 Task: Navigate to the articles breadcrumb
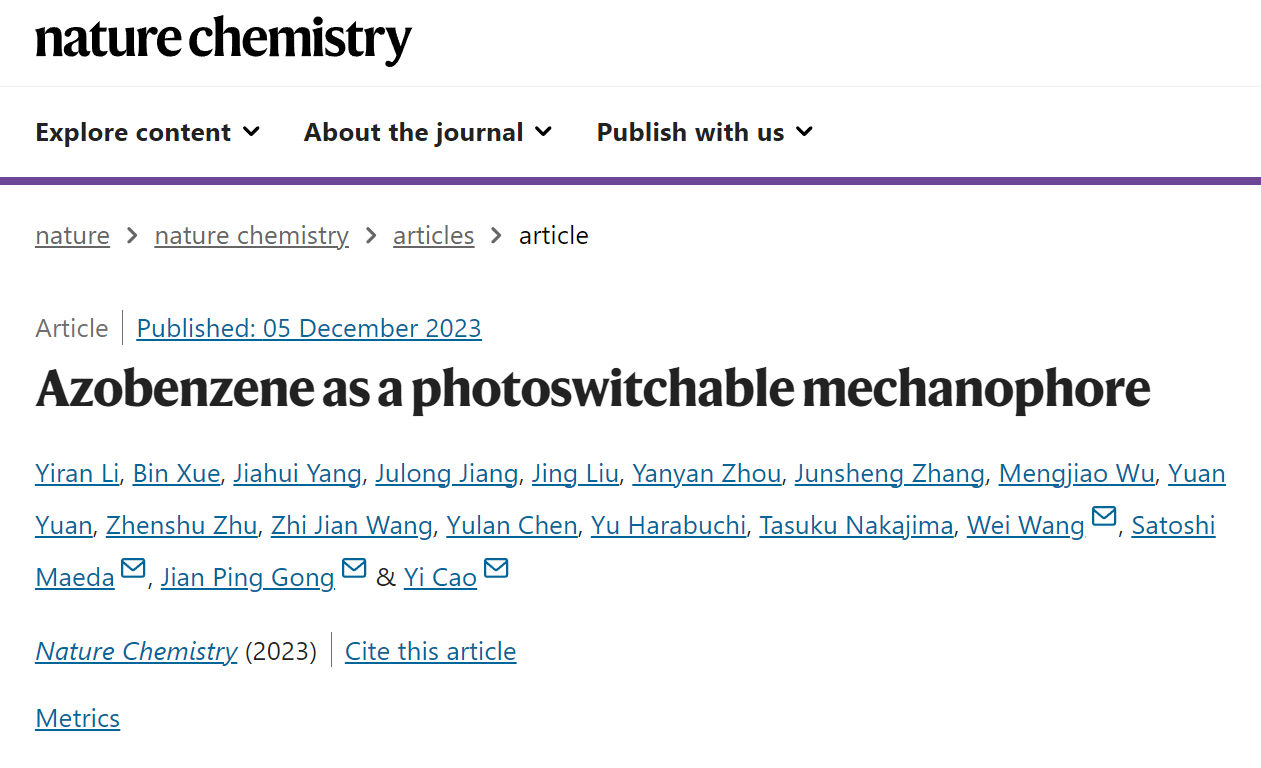[433, 236]
